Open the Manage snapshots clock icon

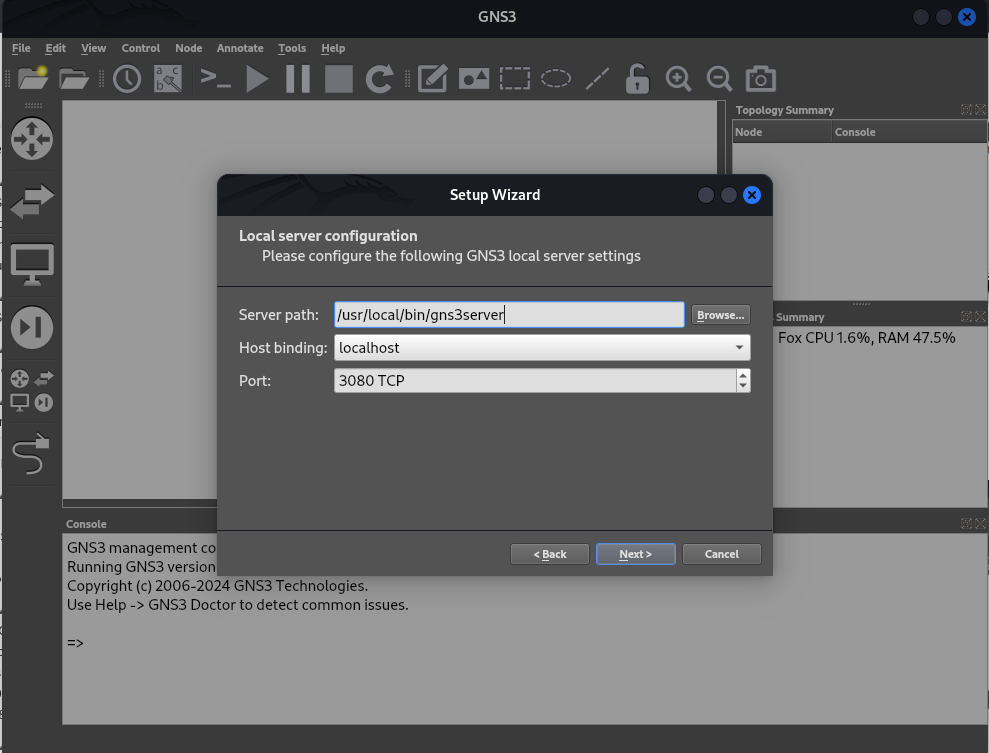(x=127, y=79)
